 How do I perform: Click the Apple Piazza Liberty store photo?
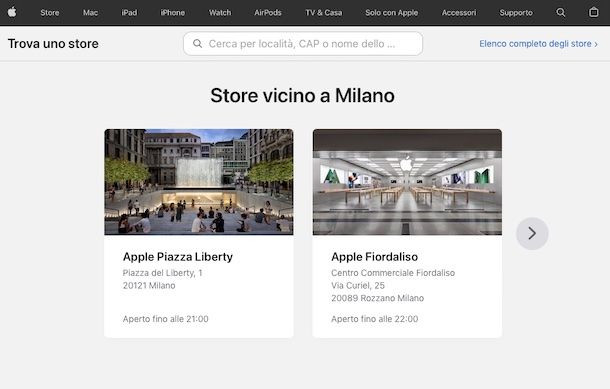[x=199, y=182]
